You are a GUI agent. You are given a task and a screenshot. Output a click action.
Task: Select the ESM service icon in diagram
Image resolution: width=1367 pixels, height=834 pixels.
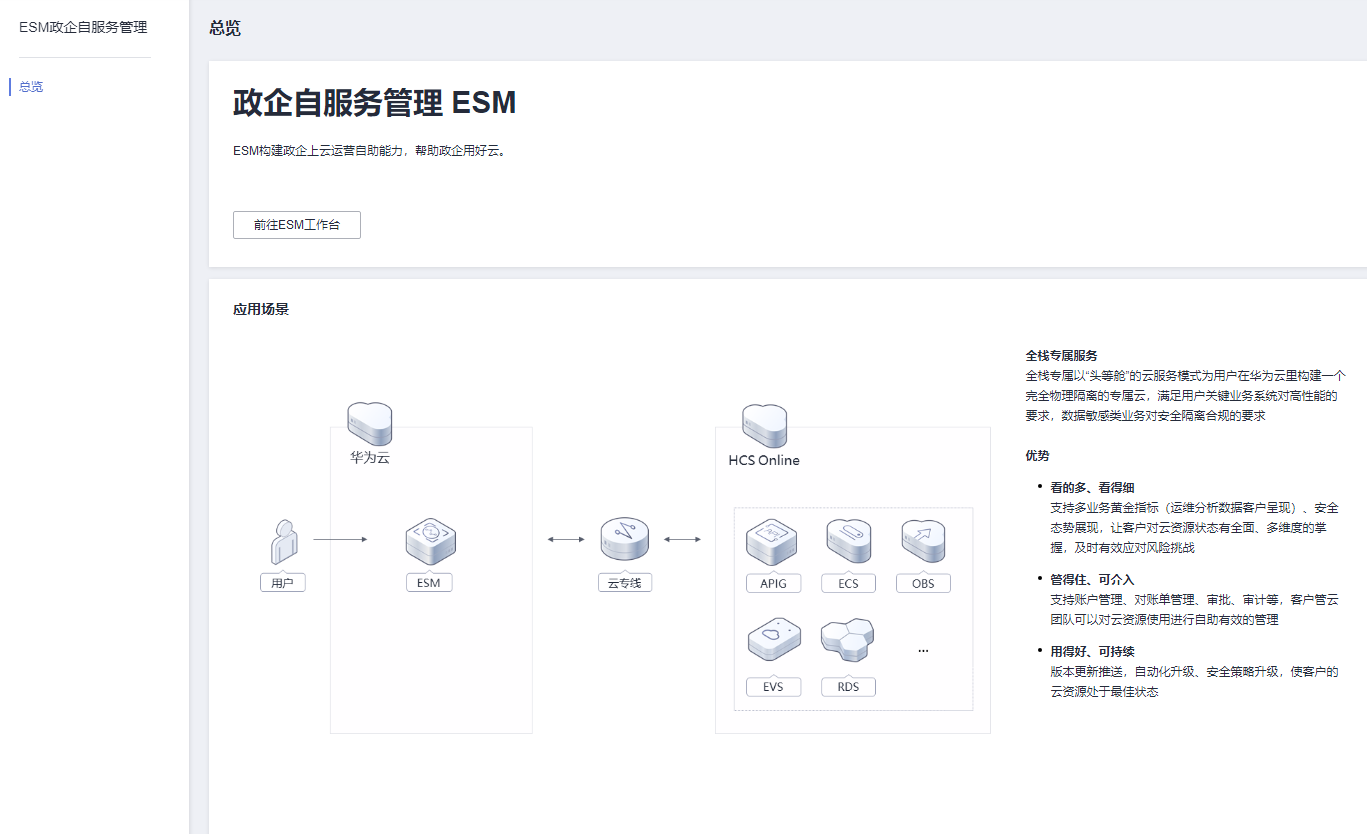(x=431, y=542)
